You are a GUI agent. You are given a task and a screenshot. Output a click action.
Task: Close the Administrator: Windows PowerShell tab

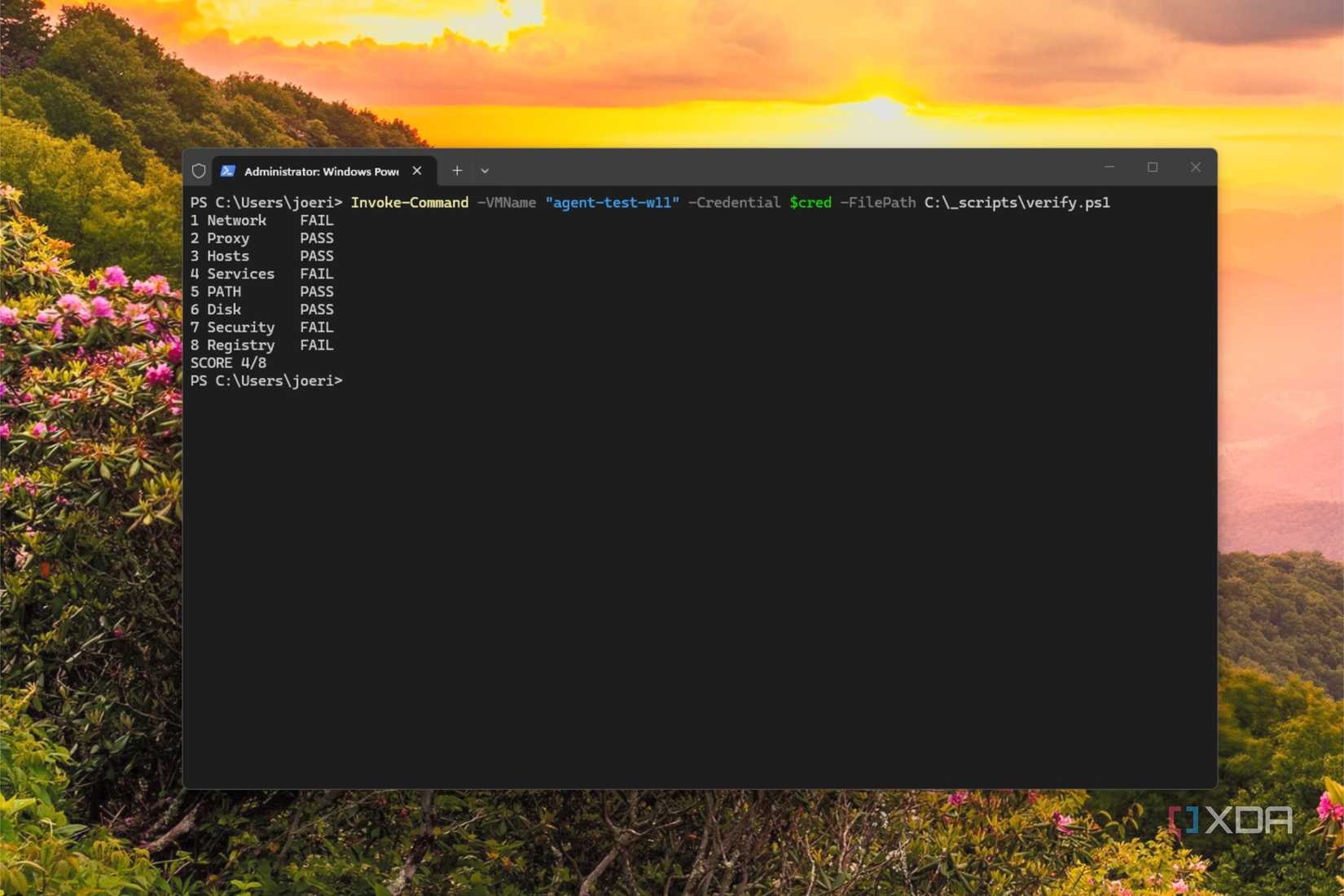coord(417,171)
